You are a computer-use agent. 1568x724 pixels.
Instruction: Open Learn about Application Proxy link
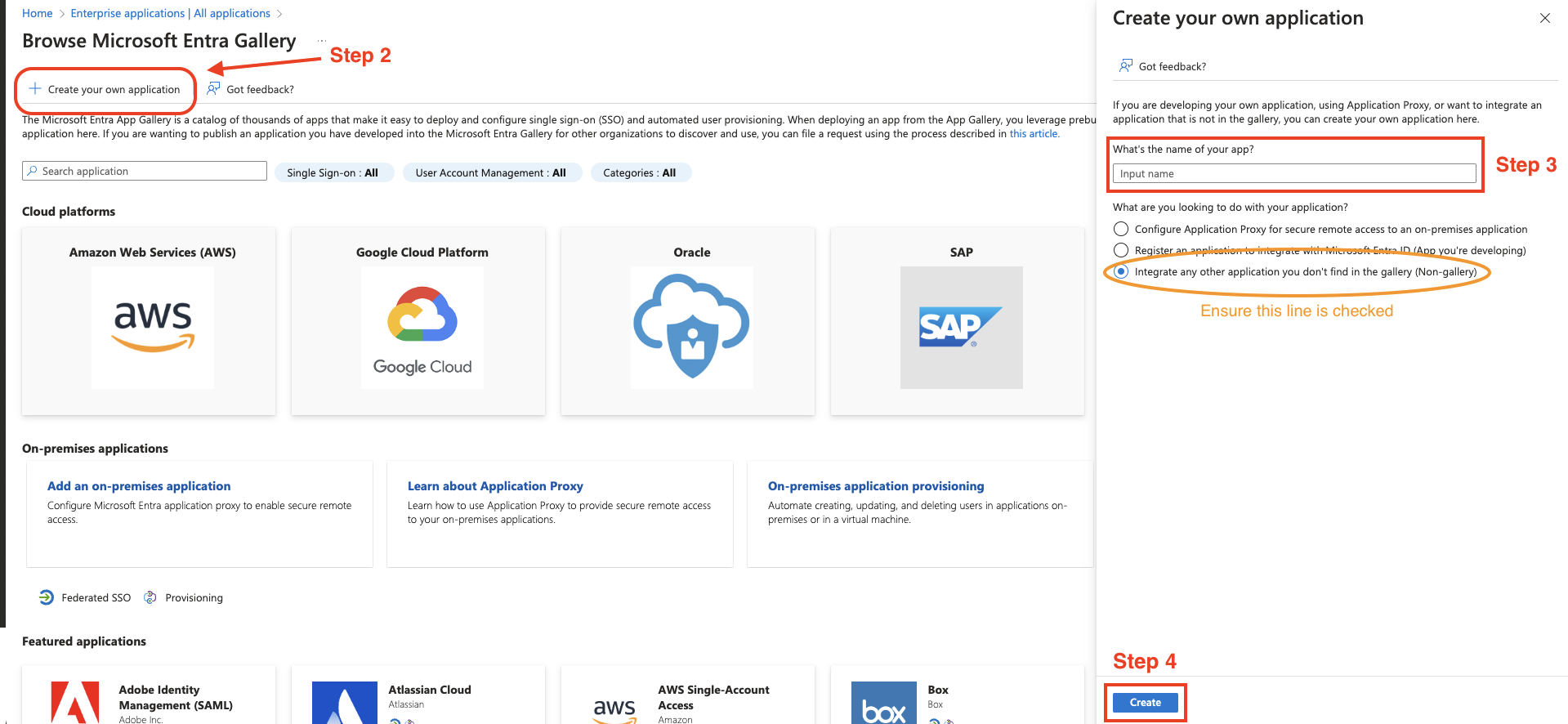click(x=495, y=486)
